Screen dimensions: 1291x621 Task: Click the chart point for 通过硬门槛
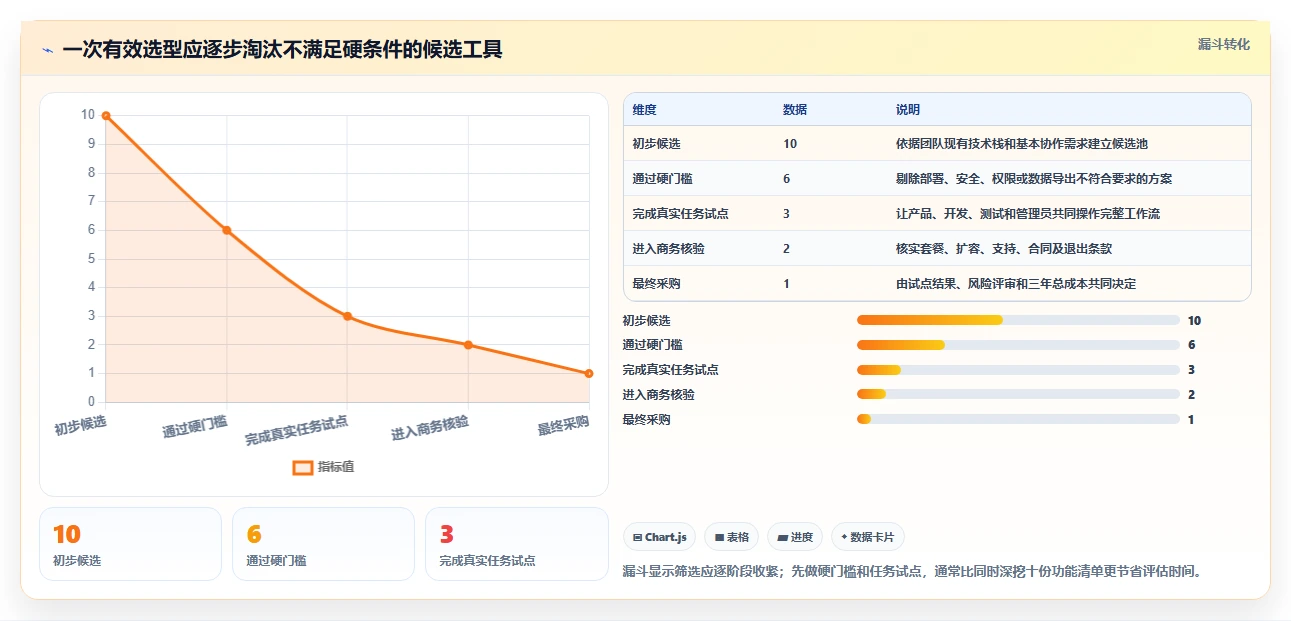[227, 230]
